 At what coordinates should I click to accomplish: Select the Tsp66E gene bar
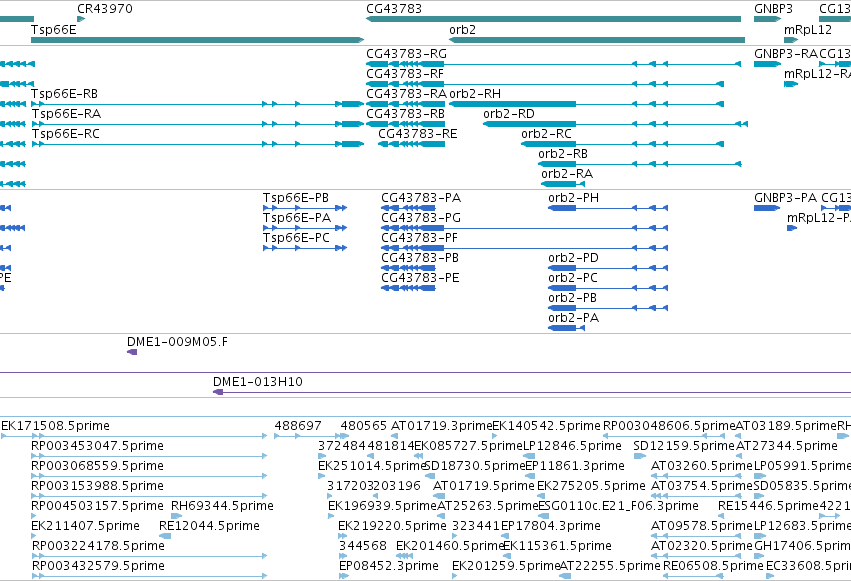[197, 40]
